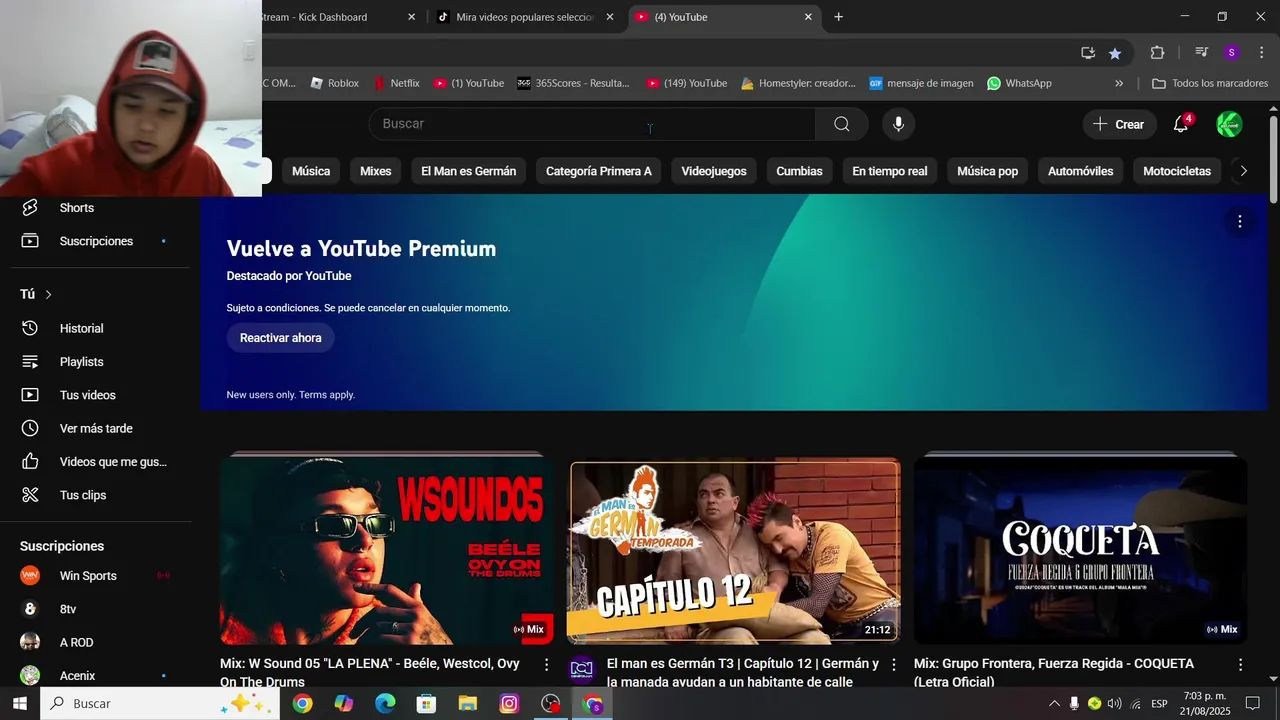Select the Mixes category chip
Image resolution: width=1280 pixels, height=720 pixels.
click(x=376, y=171)
